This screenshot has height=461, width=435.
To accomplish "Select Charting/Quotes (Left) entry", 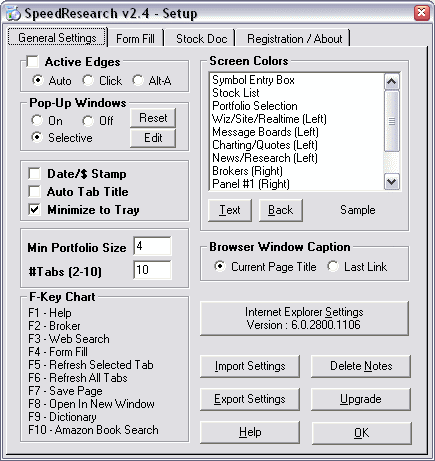I will 297,145.
